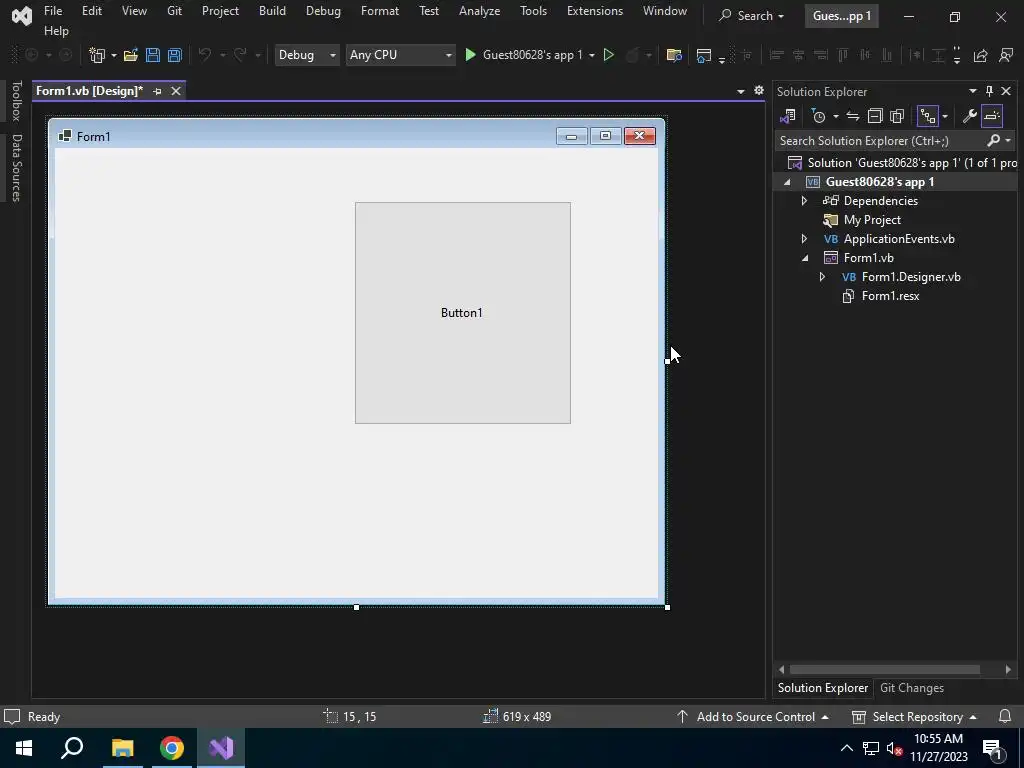Open the Git menu
Viewport: 1024px width, 768px height.
pos(174,11)
